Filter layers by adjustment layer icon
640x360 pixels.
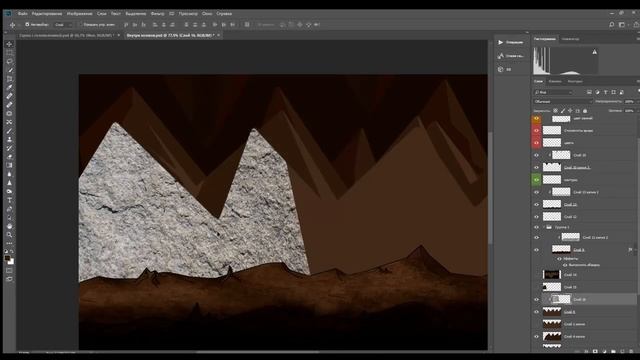(x=598, y=93)
